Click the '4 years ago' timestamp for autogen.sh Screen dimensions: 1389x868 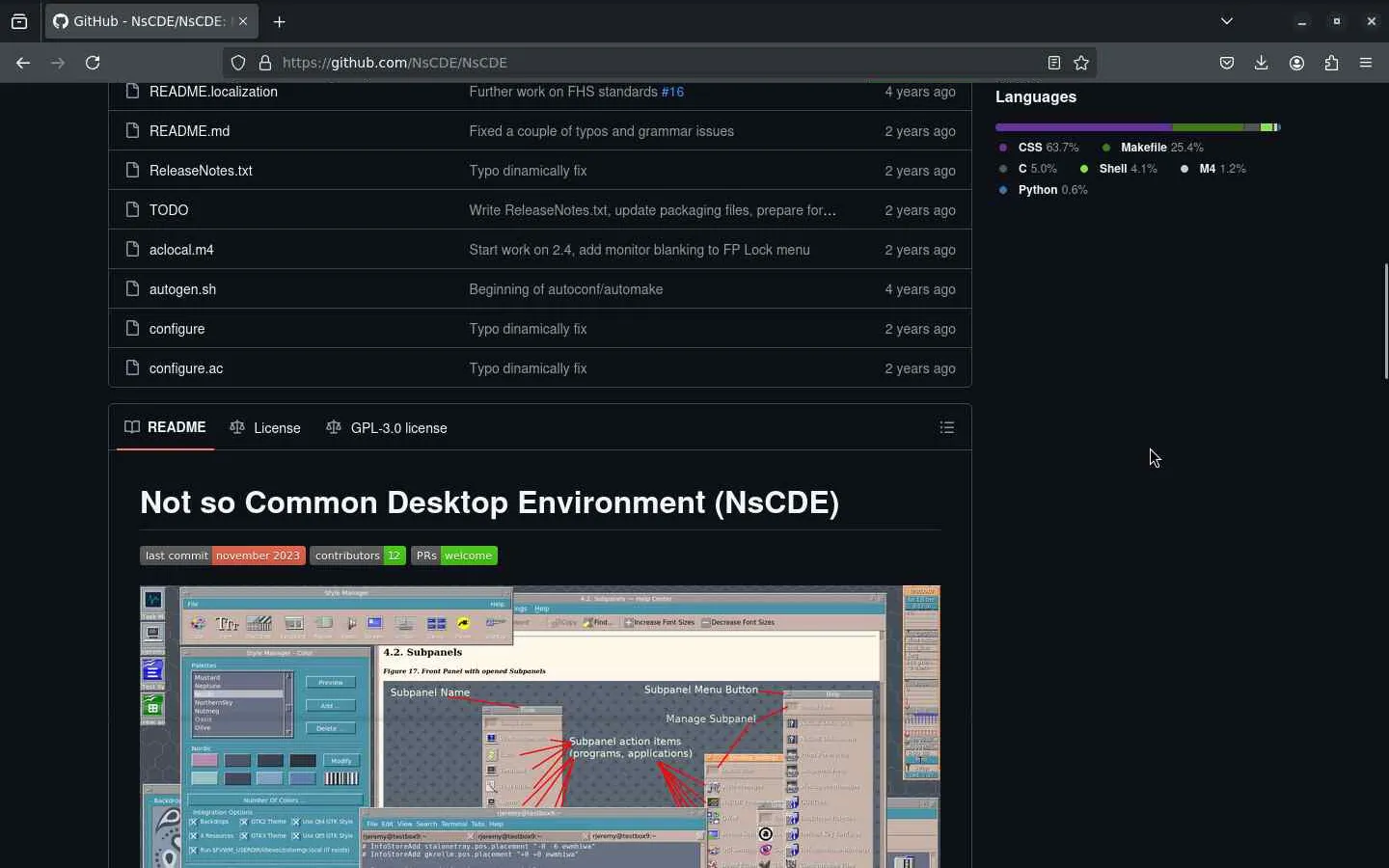pyautogui.click(x=920, y=289)
